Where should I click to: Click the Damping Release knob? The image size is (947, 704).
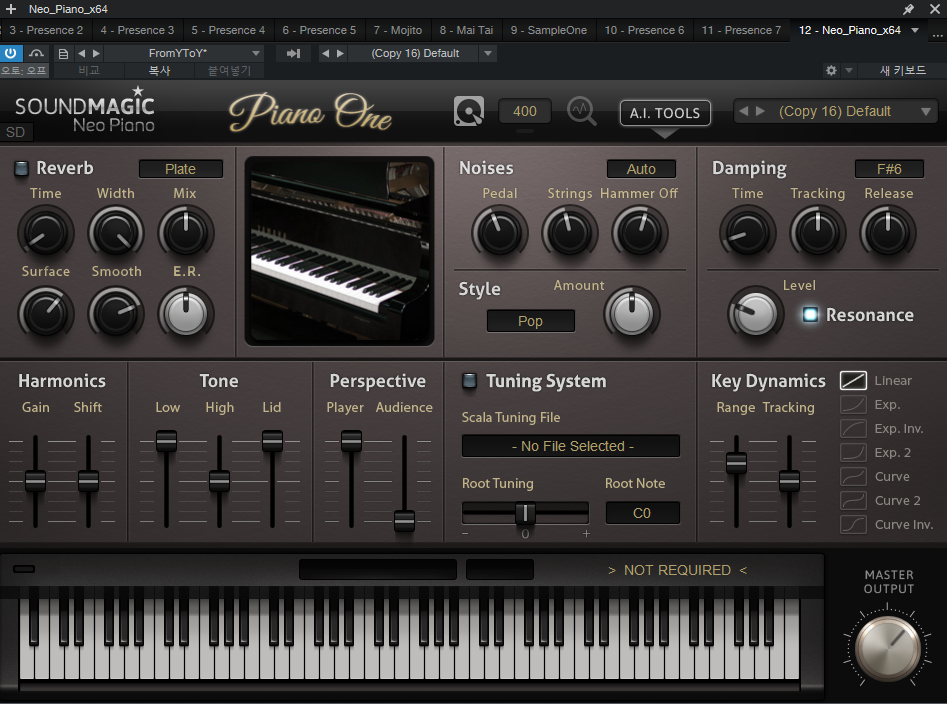[888, 233]
